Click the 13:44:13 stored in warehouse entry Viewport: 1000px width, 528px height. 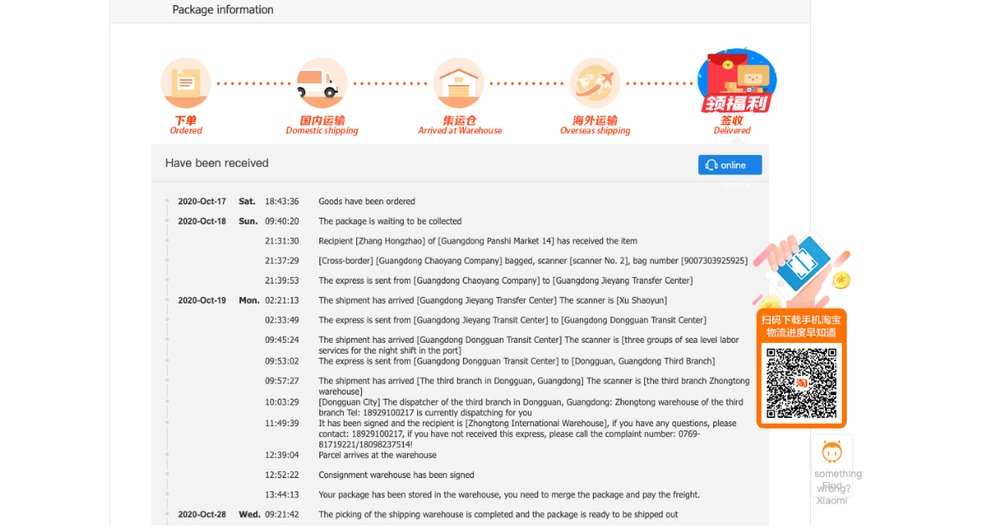509,495
